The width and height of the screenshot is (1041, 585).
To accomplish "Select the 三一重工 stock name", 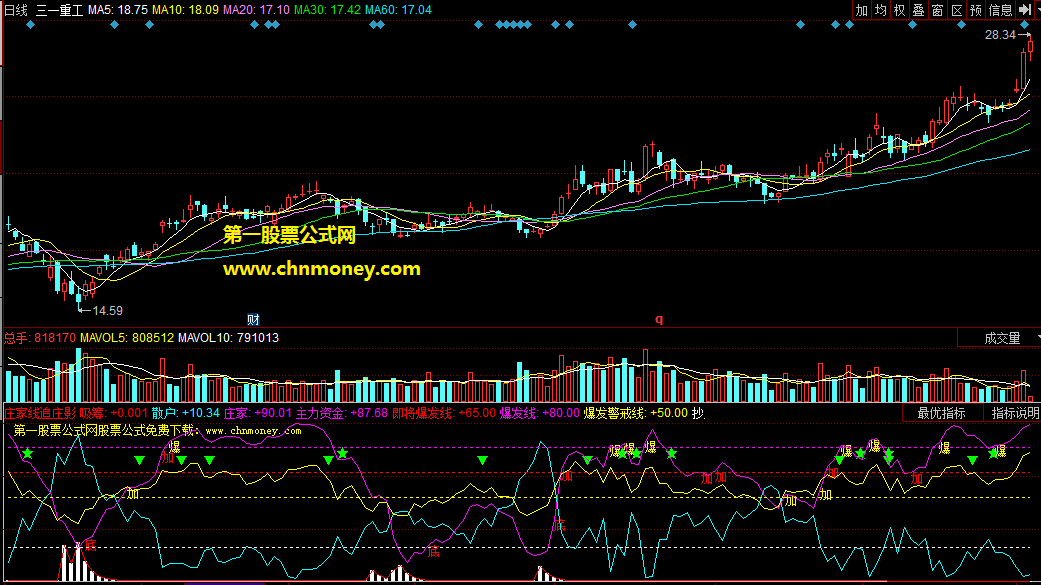I will 60,10.
